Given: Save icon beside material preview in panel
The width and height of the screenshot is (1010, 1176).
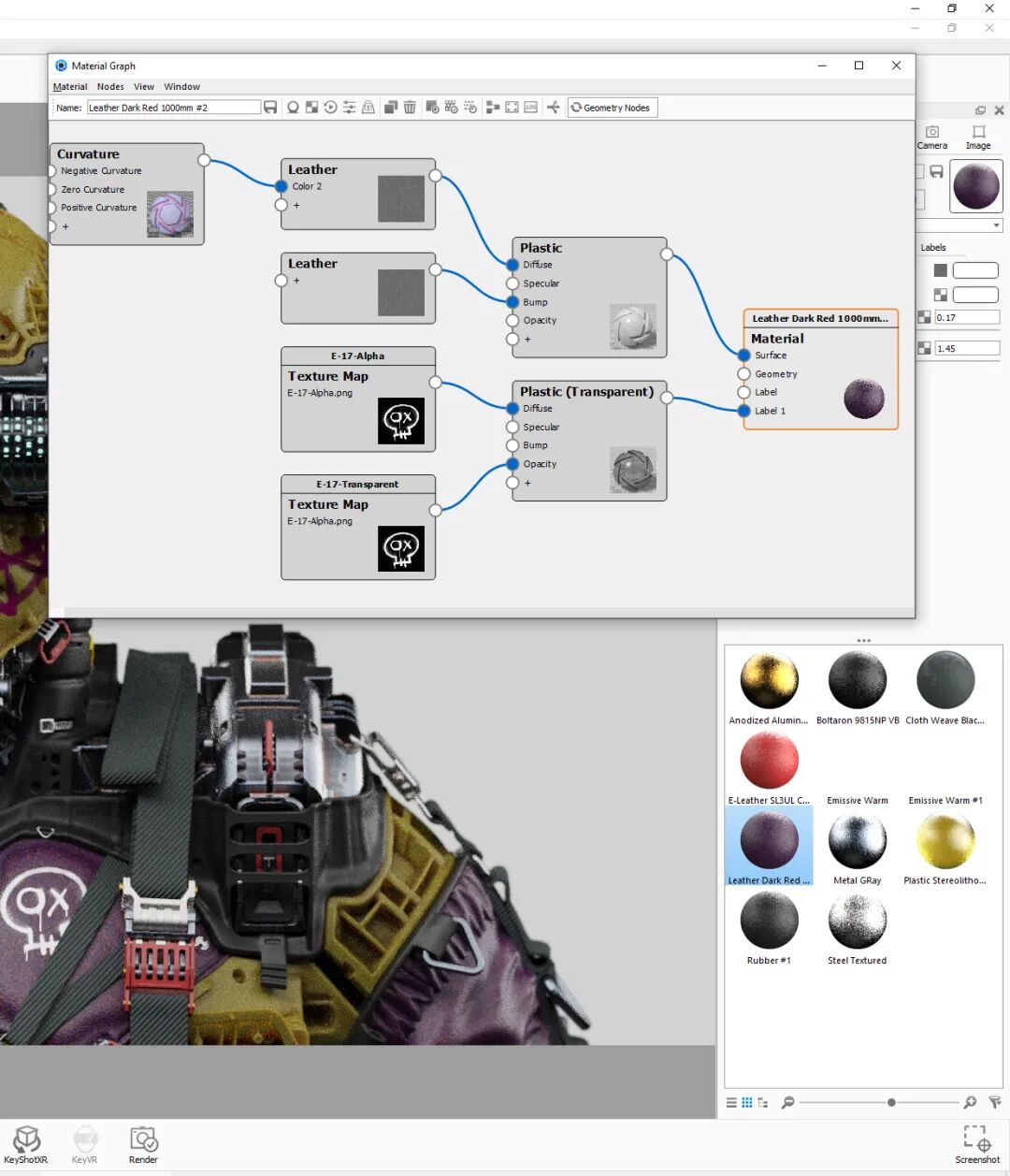Looking at the screenshot, I should click(x=936, y=172).
